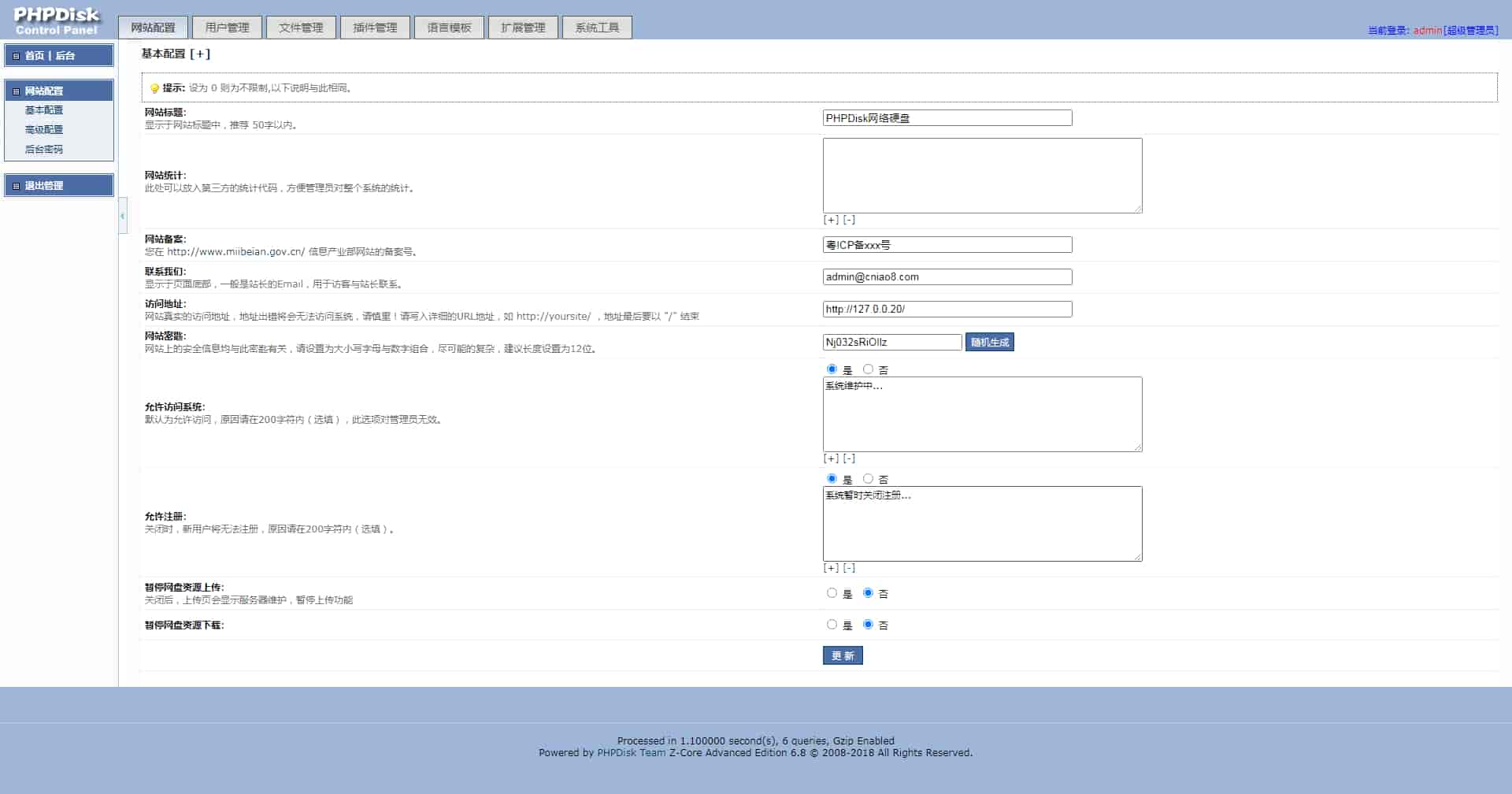Shrink the 网站统计 textarea with [-]
1512x794 pixels.
(849, 220)
